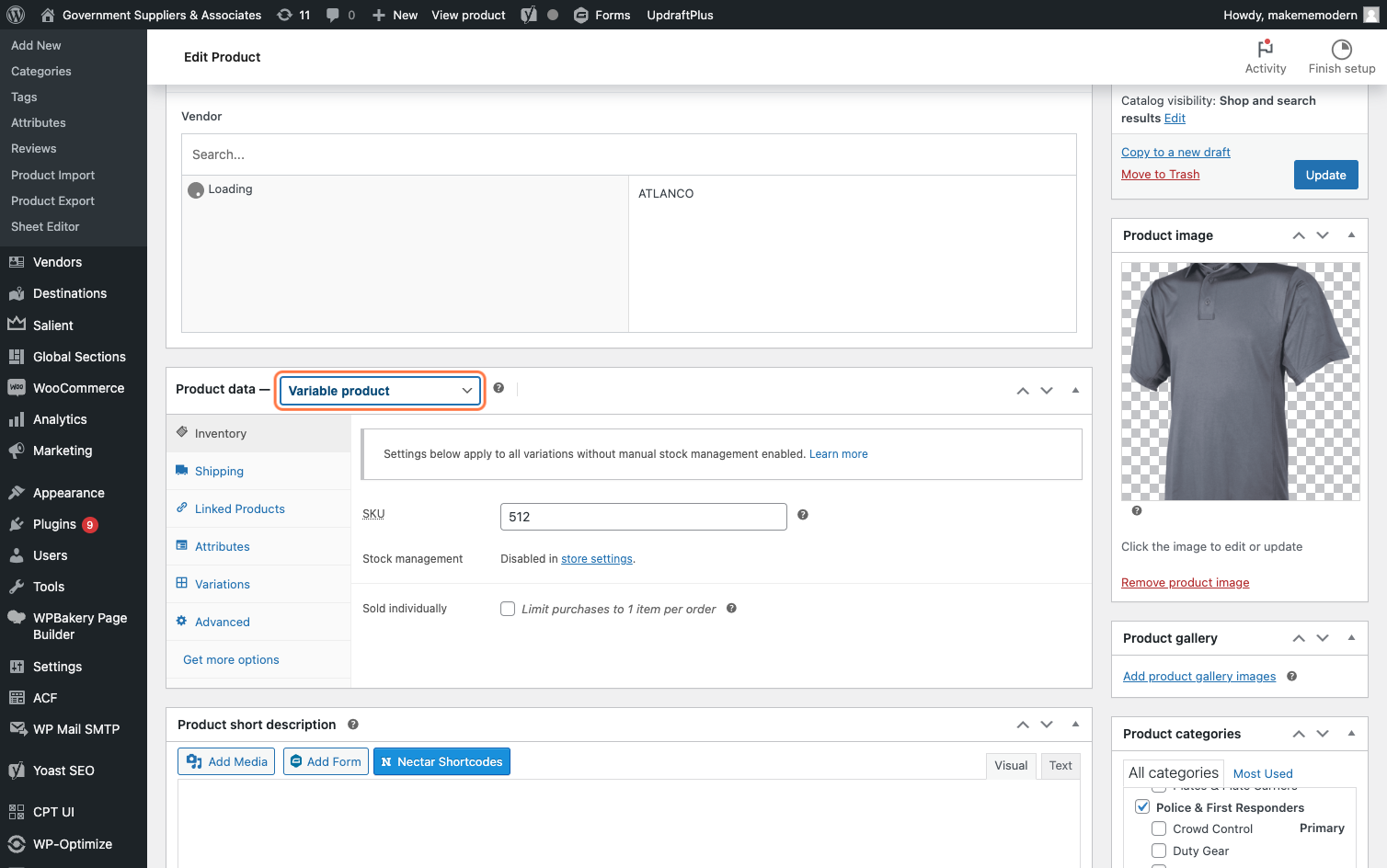Move Product image panel up with arrow
The image size is (1387, 868).
point(1299,235)
